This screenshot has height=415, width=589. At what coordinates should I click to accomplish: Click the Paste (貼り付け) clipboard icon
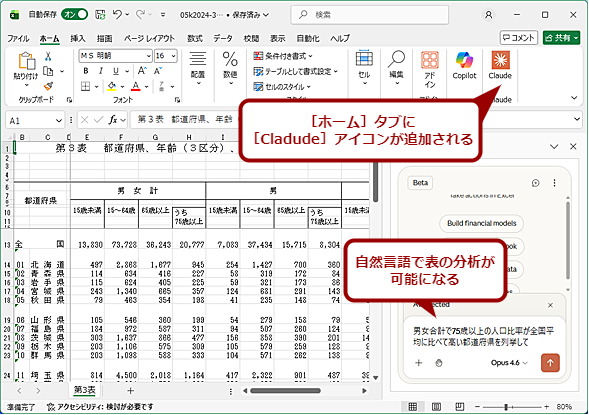click(x=26, y=61)
